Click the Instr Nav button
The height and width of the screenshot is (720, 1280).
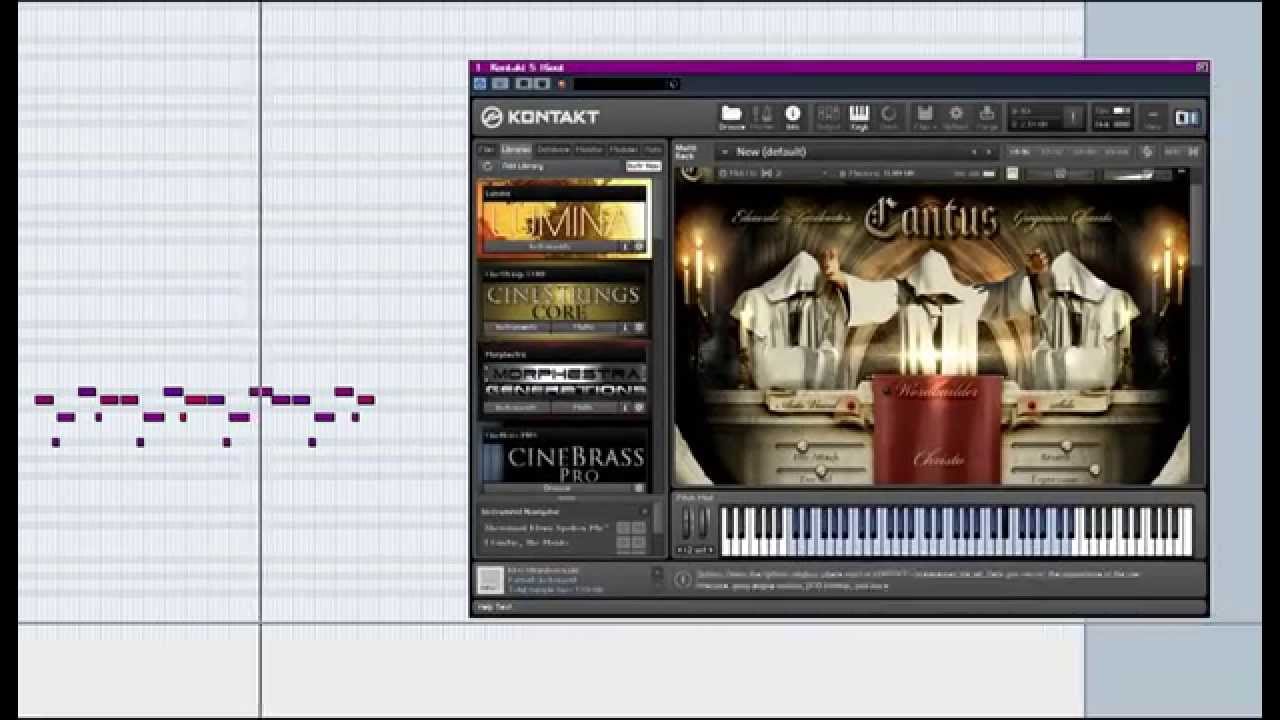pos(643,166)
